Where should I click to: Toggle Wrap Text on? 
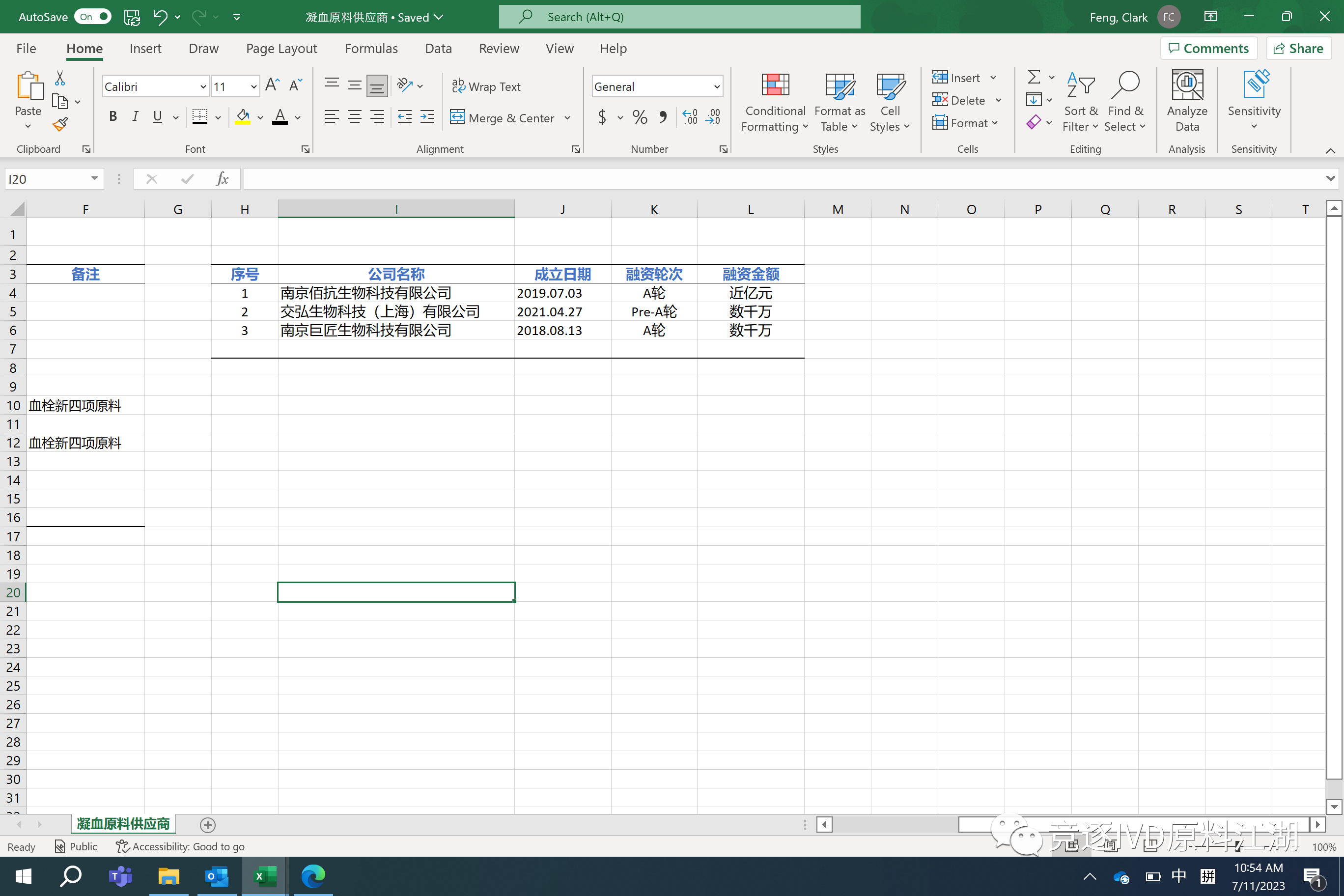486,86
